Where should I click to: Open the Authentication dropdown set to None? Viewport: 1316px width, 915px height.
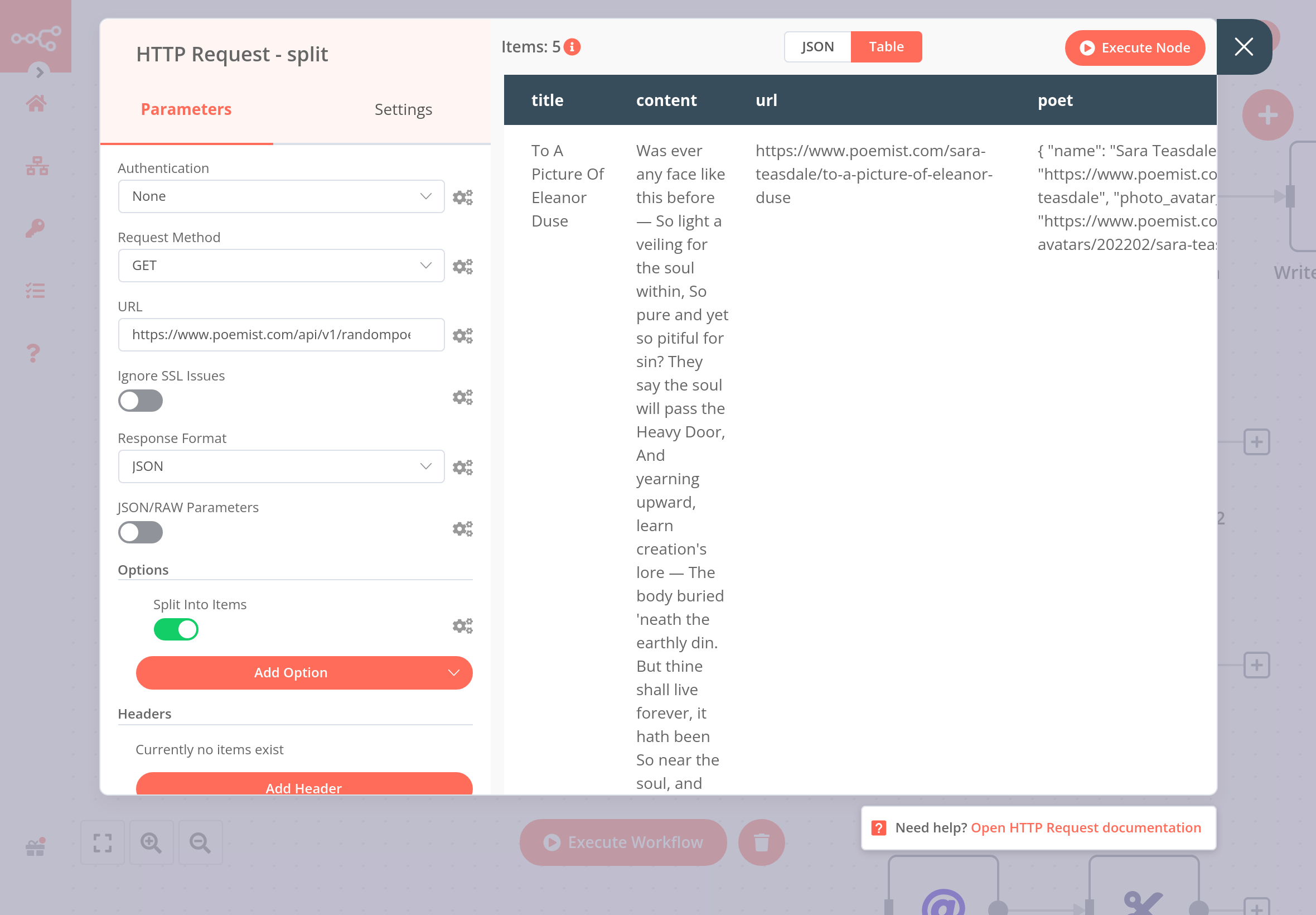280,196
